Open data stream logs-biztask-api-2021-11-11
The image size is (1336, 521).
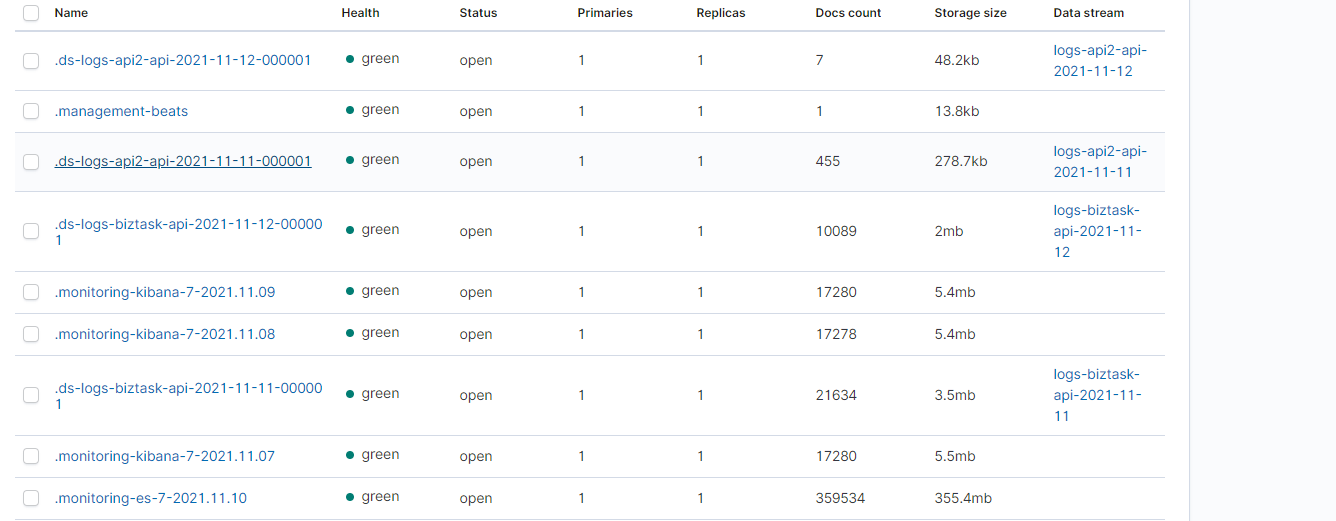[x=1097, y=395]
